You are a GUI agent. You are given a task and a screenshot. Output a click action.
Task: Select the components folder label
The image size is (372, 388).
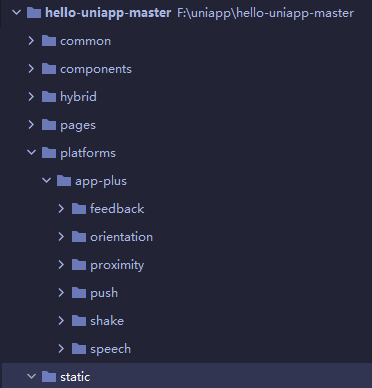[x=96, y=69]
